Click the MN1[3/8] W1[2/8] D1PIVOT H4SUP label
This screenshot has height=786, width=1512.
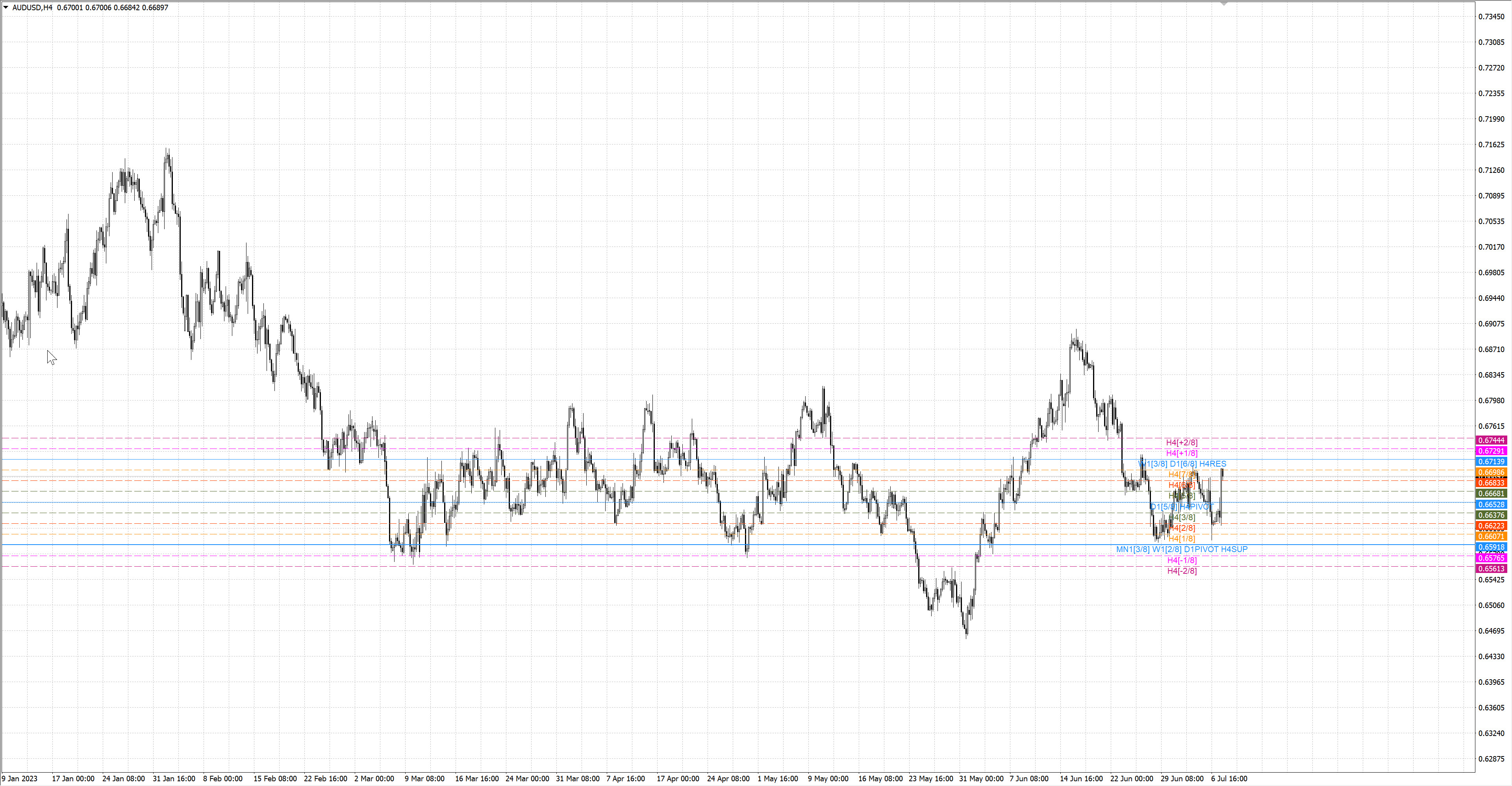[x=1182, y=549]
